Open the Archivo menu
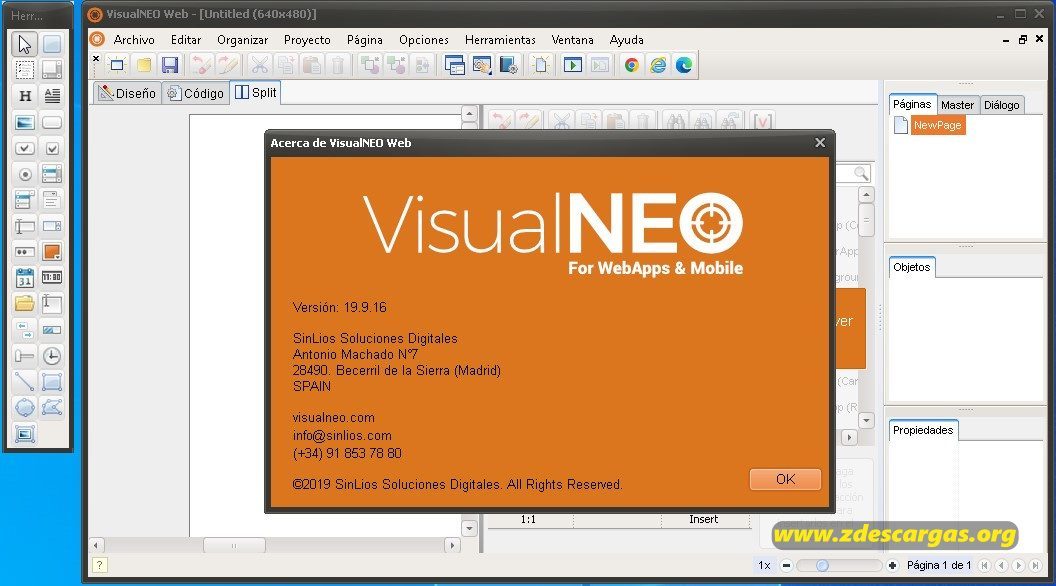 [x=134, y=40]
